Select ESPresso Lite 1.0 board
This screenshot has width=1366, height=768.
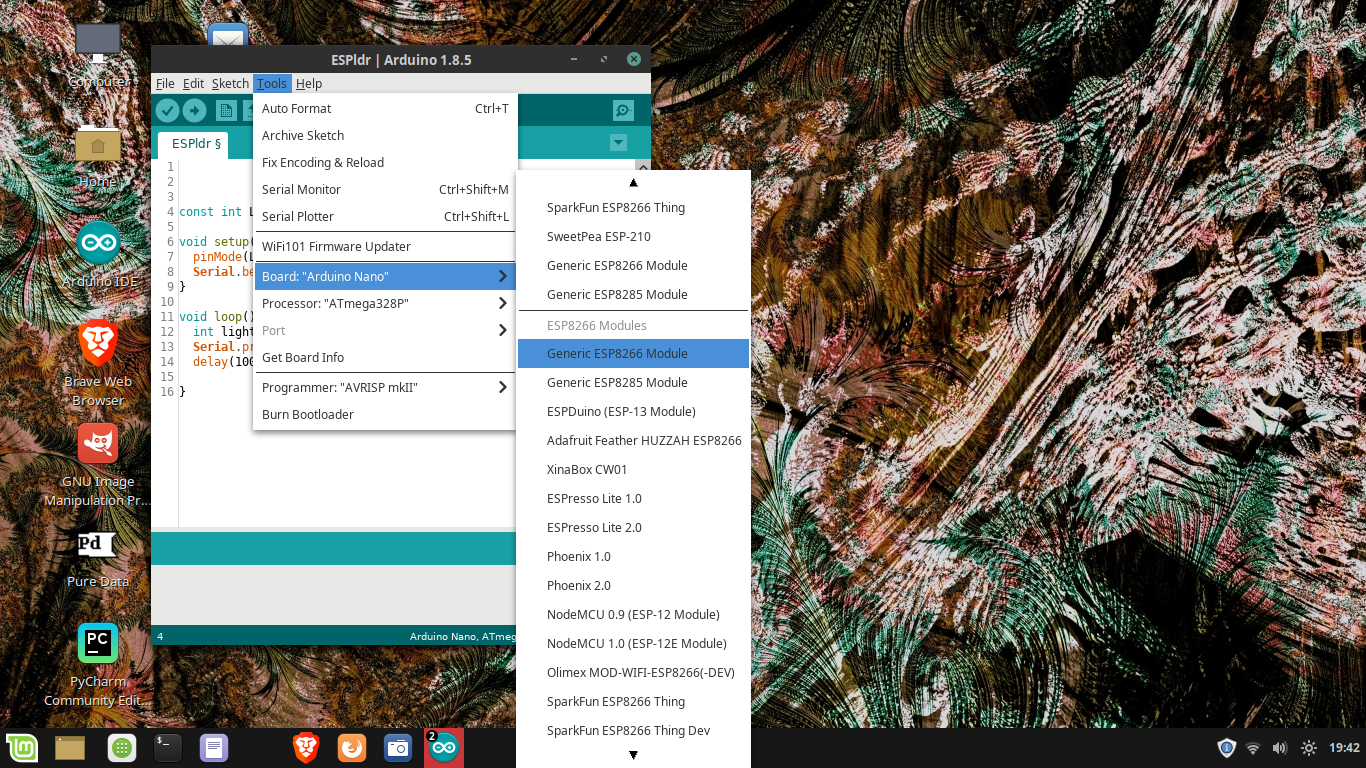click(633, 498)
